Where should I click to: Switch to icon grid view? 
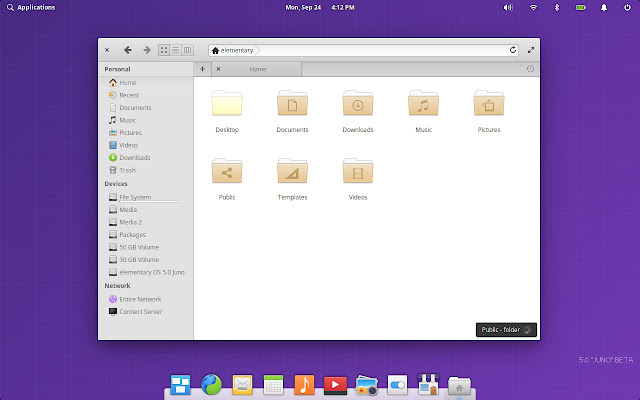point(164,50)
